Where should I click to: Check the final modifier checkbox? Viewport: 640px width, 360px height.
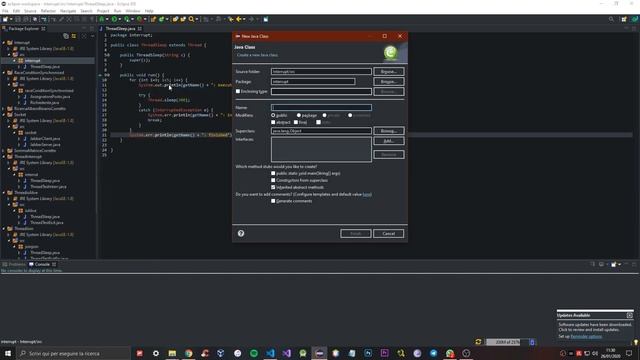coord(296,122)
